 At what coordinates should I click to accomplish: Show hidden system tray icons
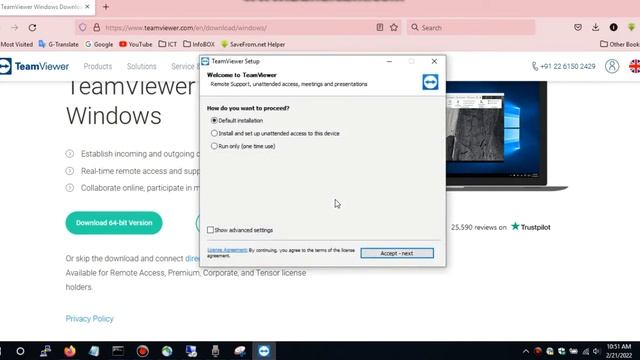coord(526,351)
